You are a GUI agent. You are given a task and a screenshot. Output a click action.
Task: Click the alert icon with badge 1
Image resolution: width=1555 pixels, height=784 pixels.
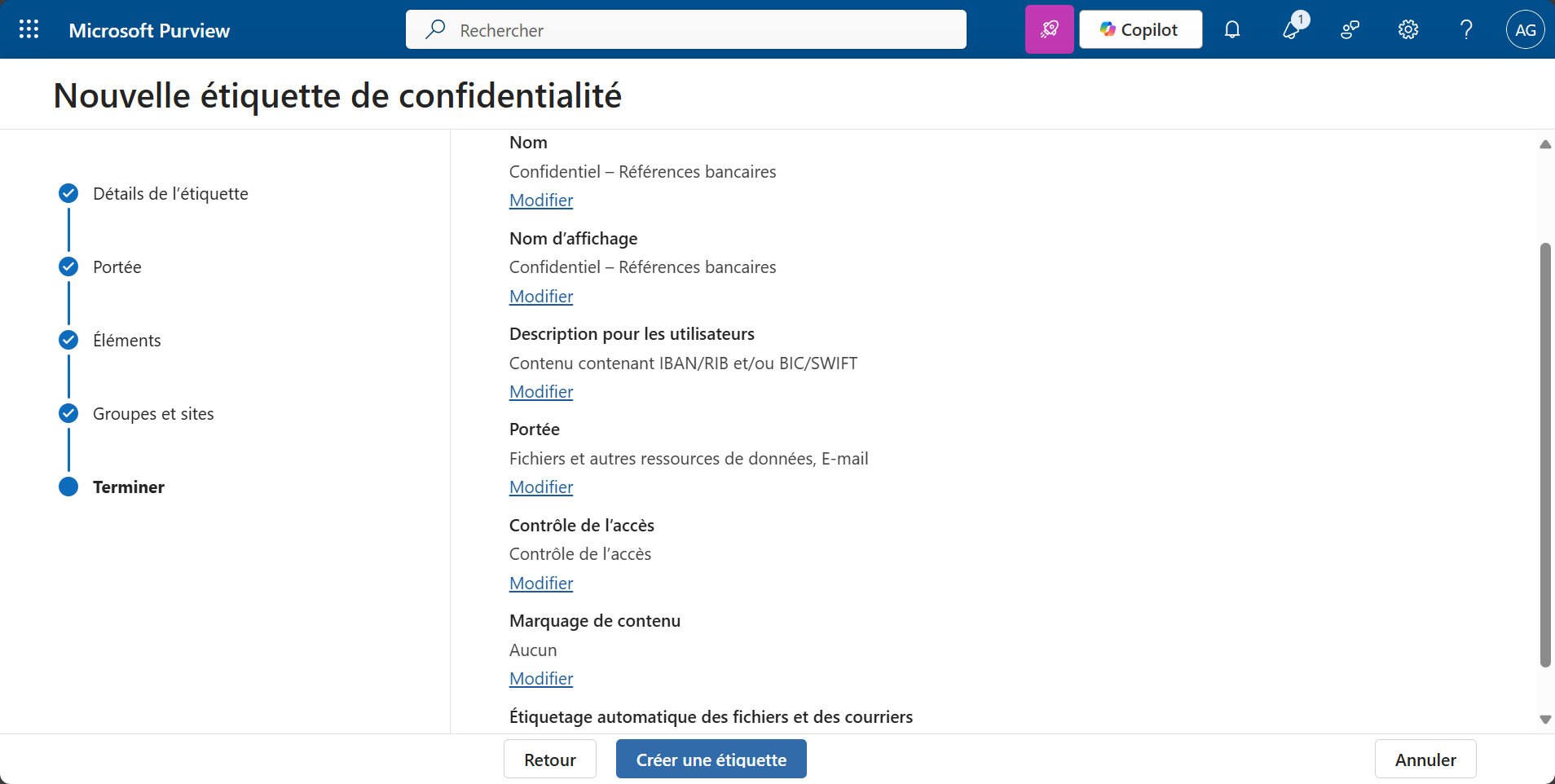coord(1292,30)
